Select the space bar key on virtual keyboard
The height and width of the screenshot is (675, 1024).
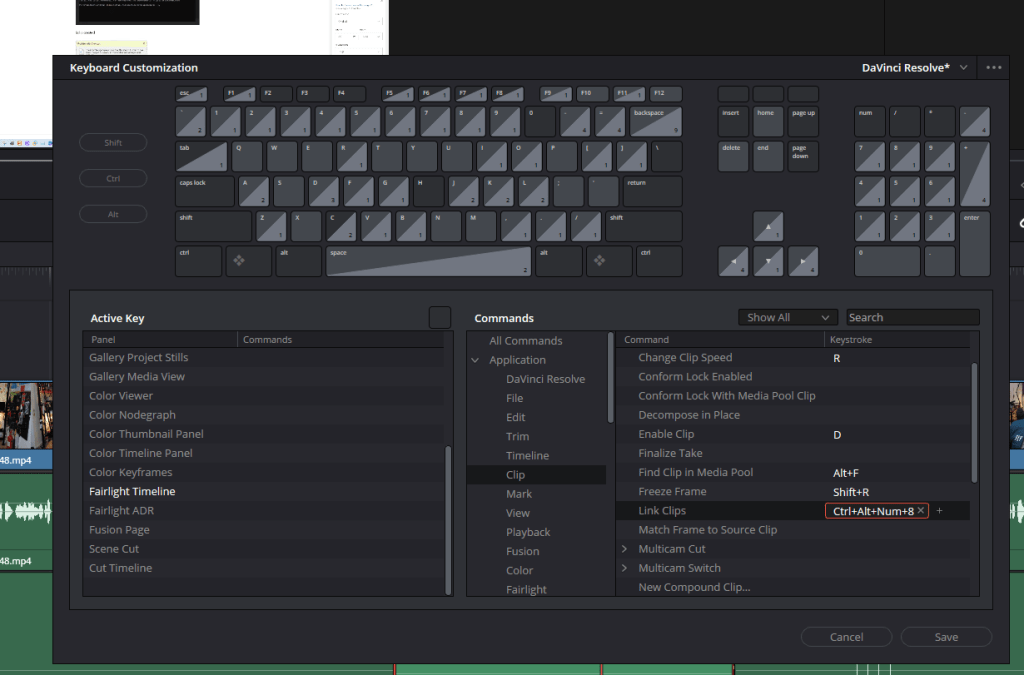point(428,261)
